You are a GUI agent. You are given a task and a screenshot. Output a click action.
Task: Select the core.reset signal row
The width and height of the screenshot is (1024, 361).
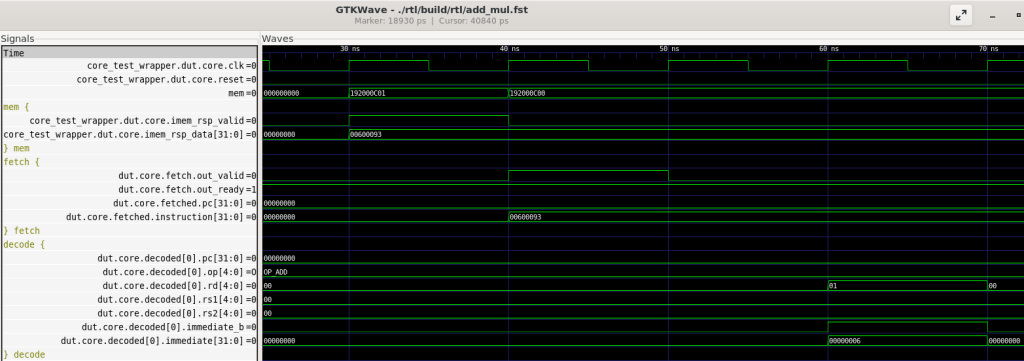click(x=129, y=80)
